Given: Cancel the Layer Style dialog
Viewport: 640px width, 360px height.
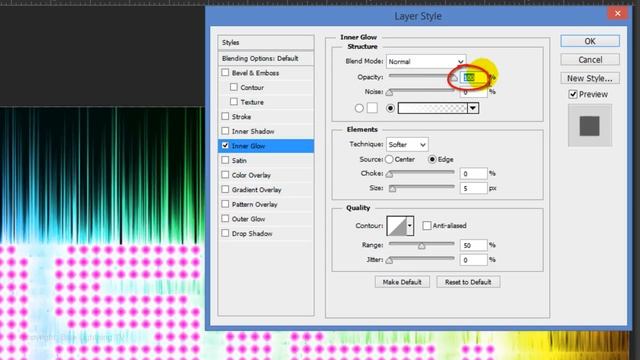Looking at the screenshot, I should coord(590,60).
